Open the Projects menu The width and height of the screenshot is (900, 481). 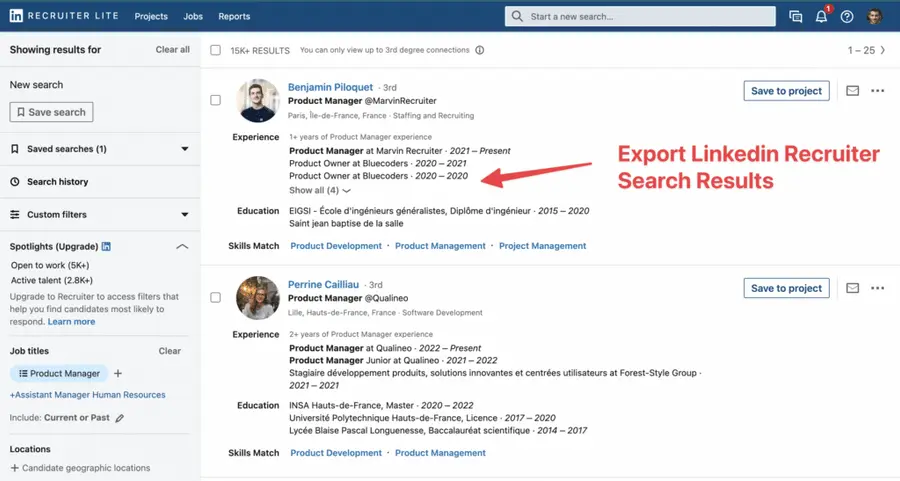151,17
